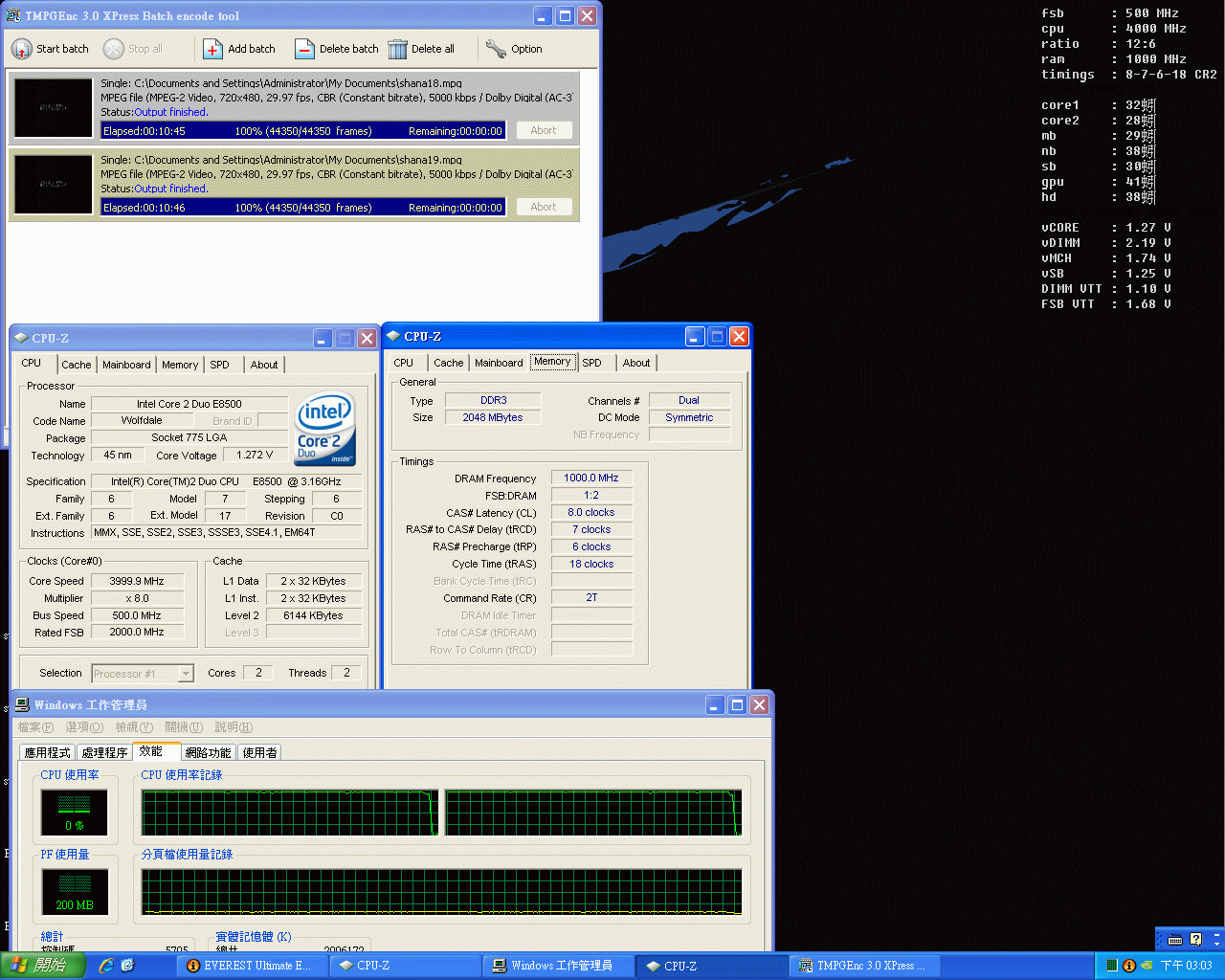Switch to SPD tab in right CPU-Z
The width and height of the screenshot is (1225, 980).
point(592,363)
